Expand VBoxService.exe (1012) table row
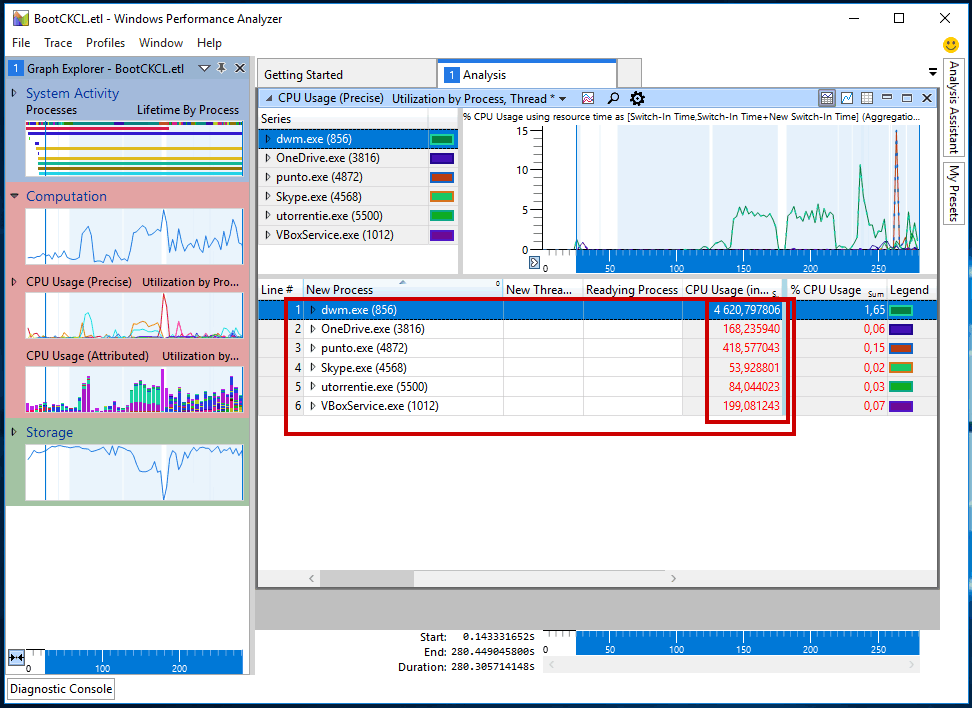The image size is (972, 708). 313,405
